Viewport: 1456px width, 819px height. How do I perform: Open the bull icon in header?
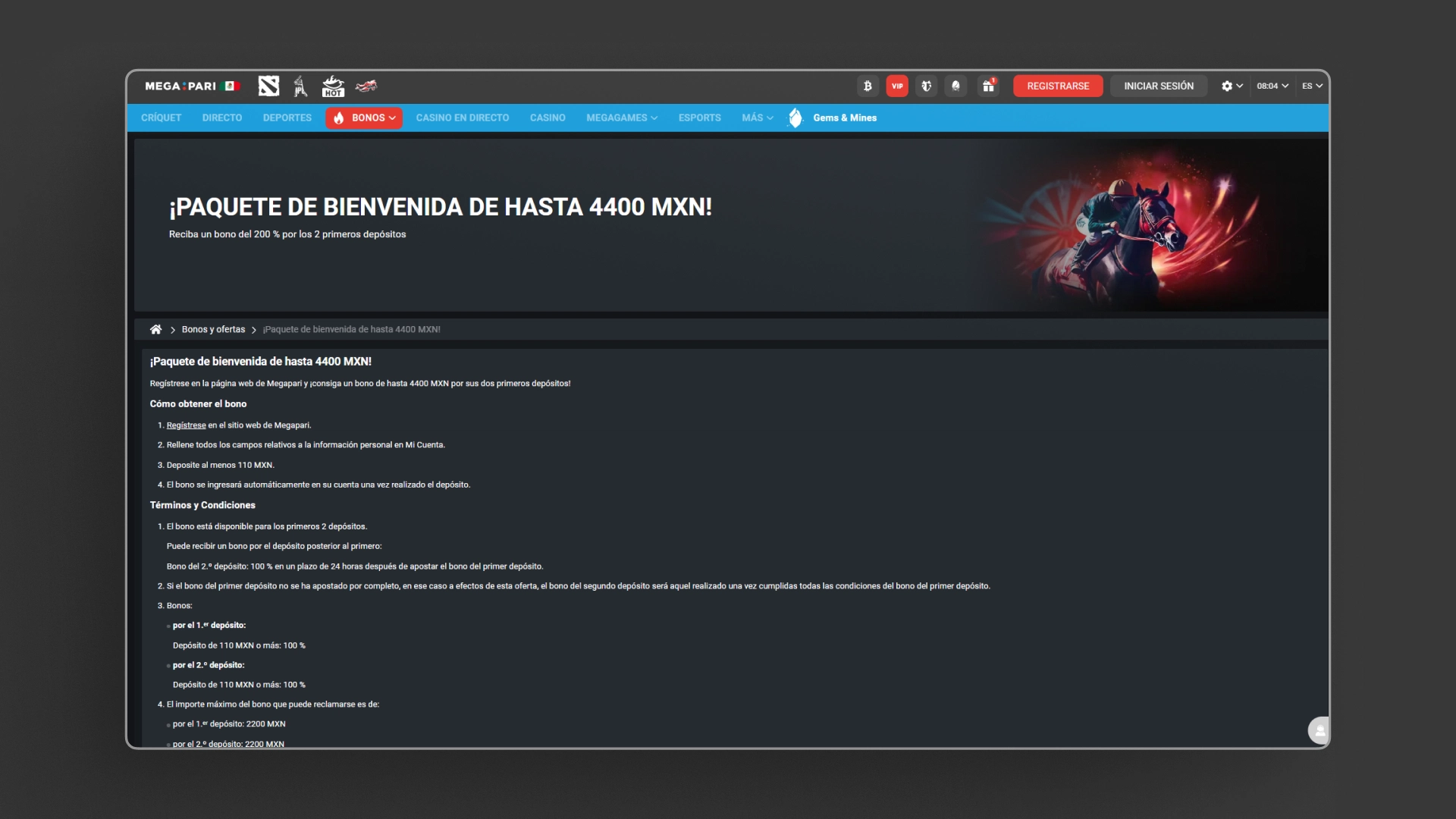(x=926, y=86)
